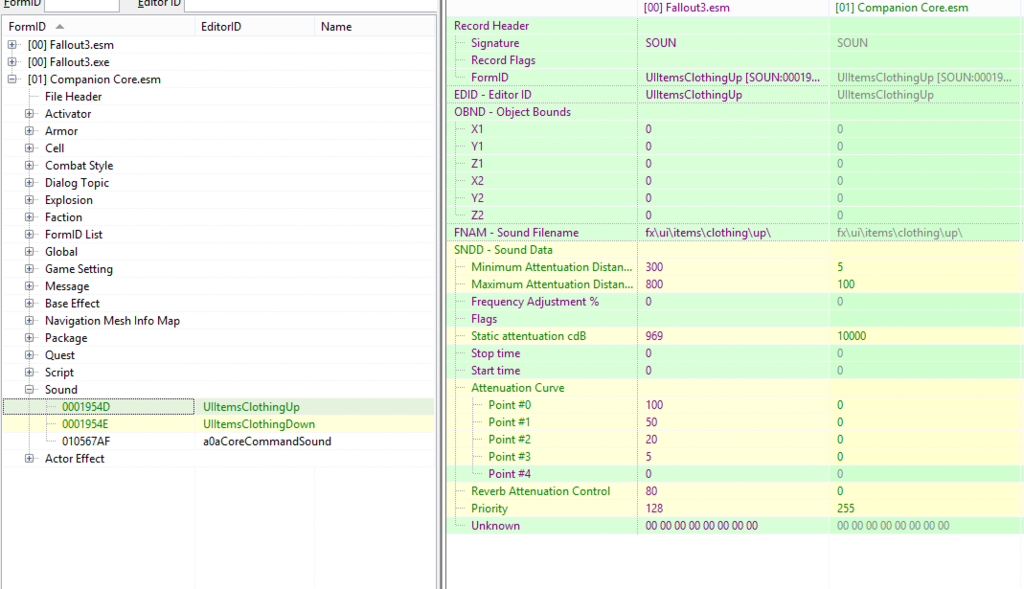Click Companion Core Priority value 255
Image resolution: width=1024 pixels, height=589 pixels.
(846, 509)
